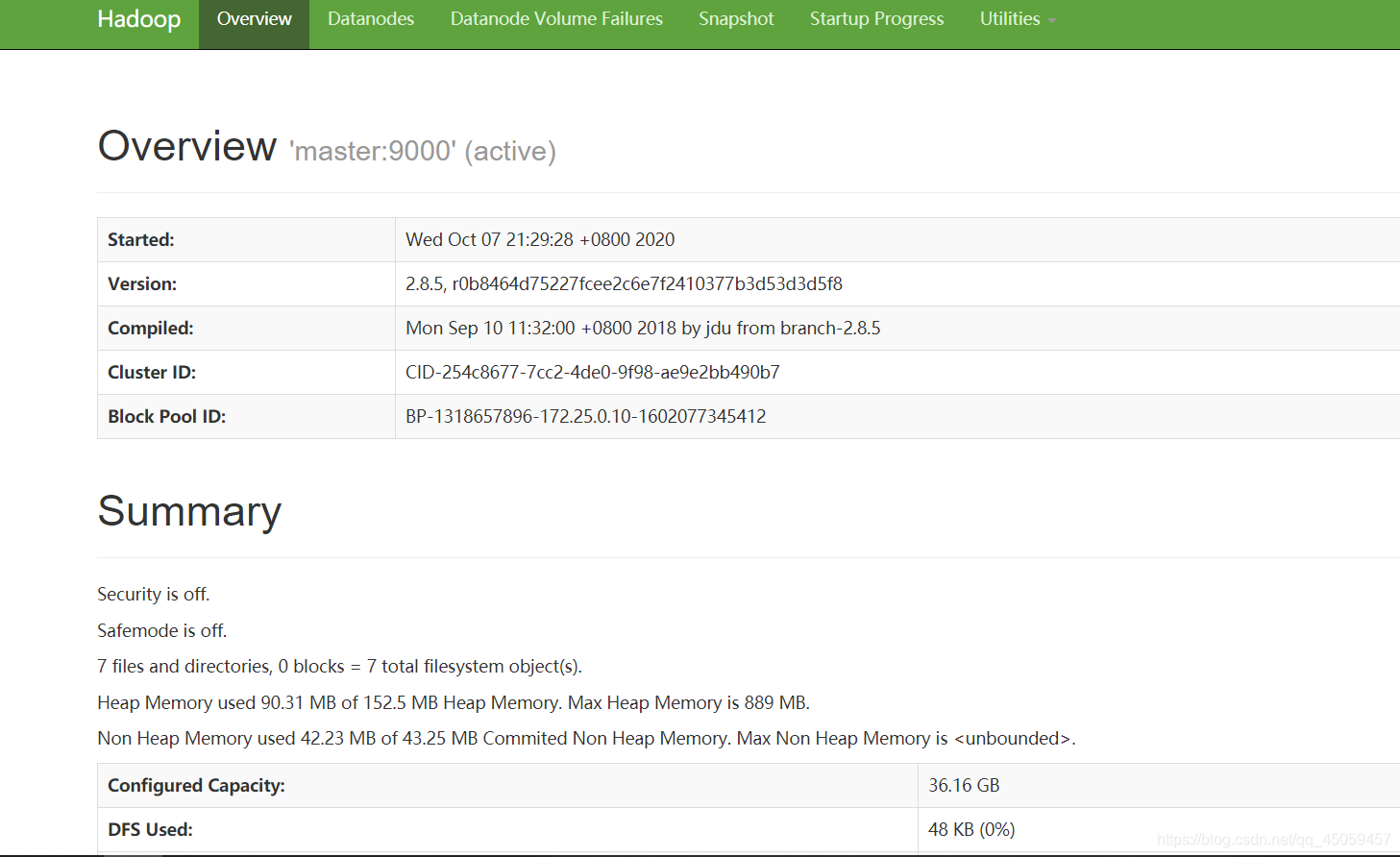Open Datanode Volume Failures tab
The height and width of the screenshot is (857, 1400).
pos(556,19)
